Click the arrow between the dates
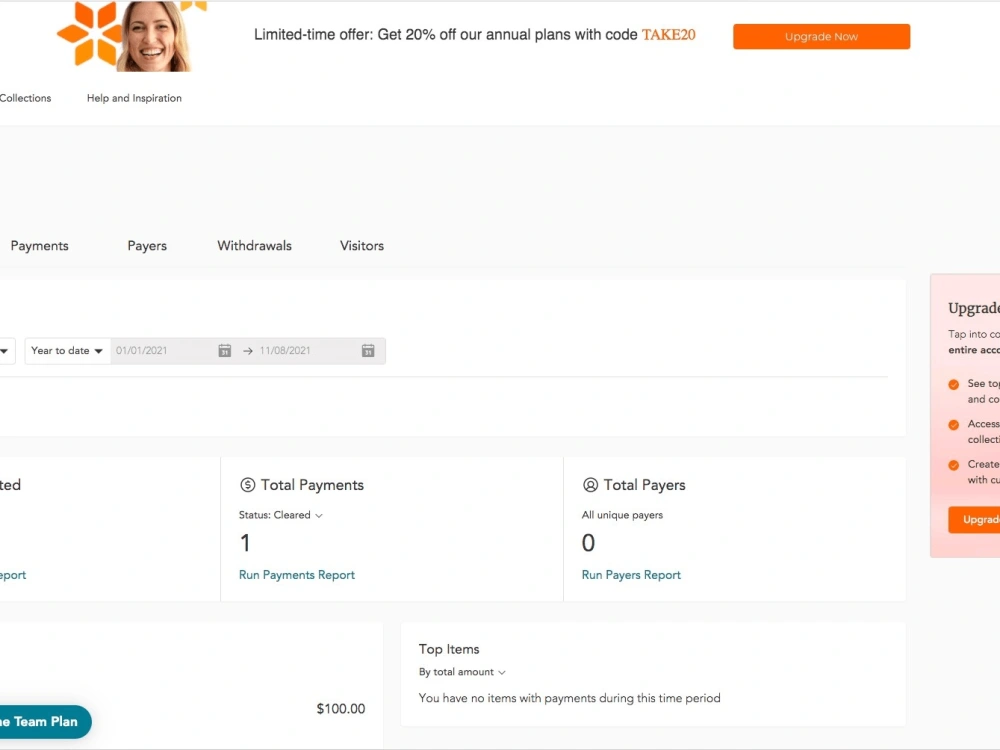This screenshot has height=750, width=1000. 247,351
